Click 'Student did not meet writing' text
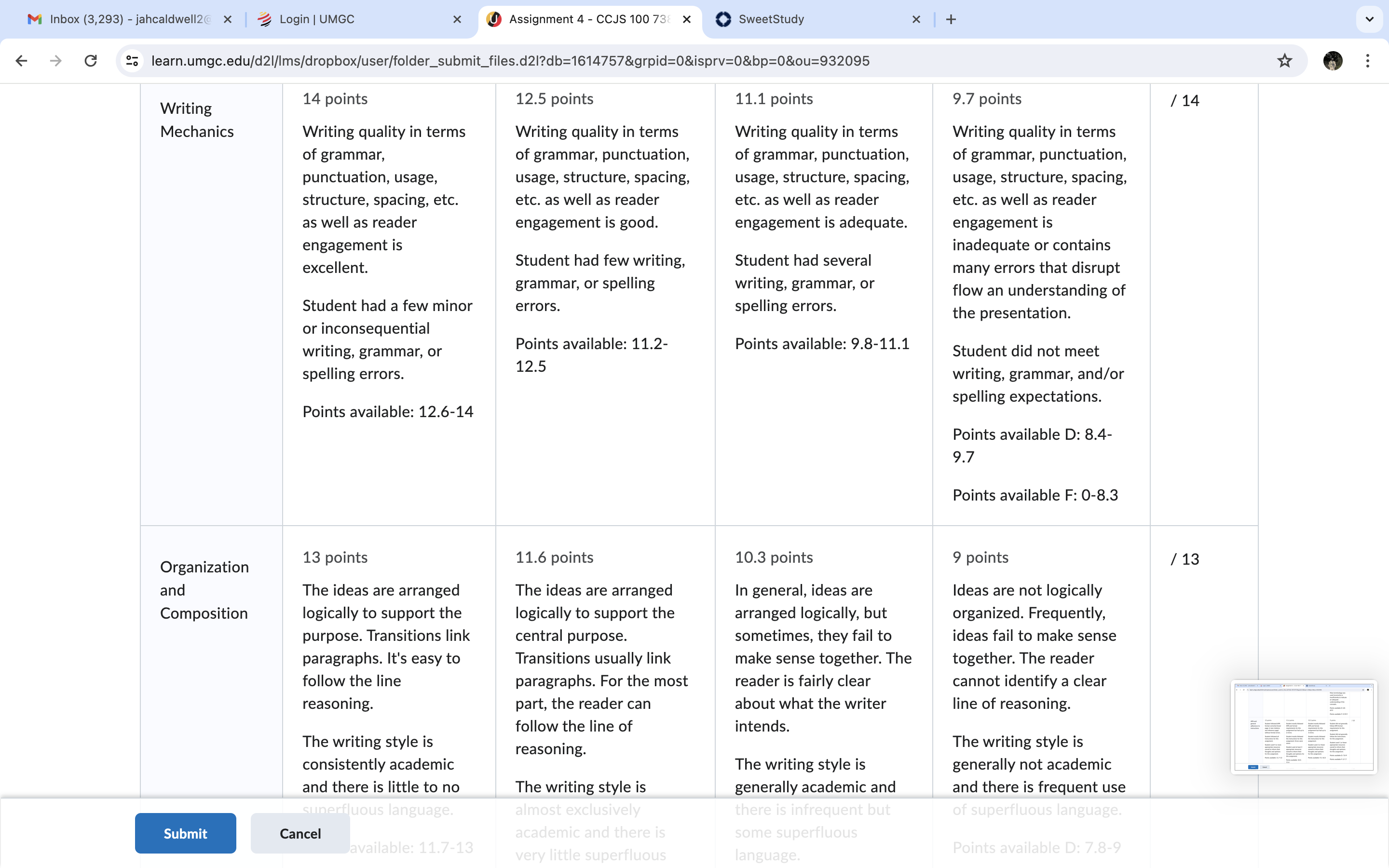The width and height of the screenshot is (1389, 868). [1038, 374]
